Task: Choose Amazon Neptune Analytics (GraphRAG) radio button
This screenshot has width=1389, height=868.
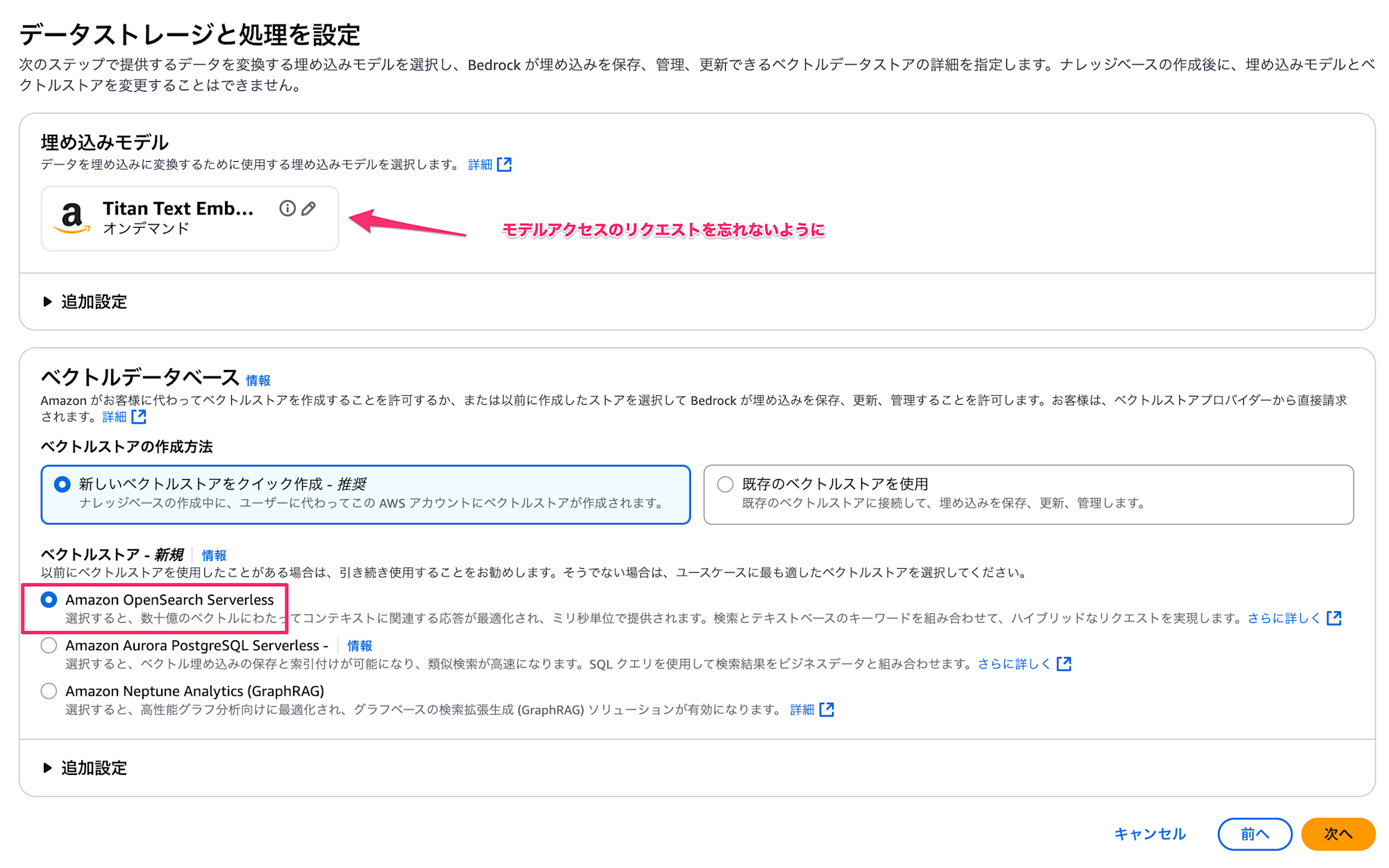Action: point(49,691)
